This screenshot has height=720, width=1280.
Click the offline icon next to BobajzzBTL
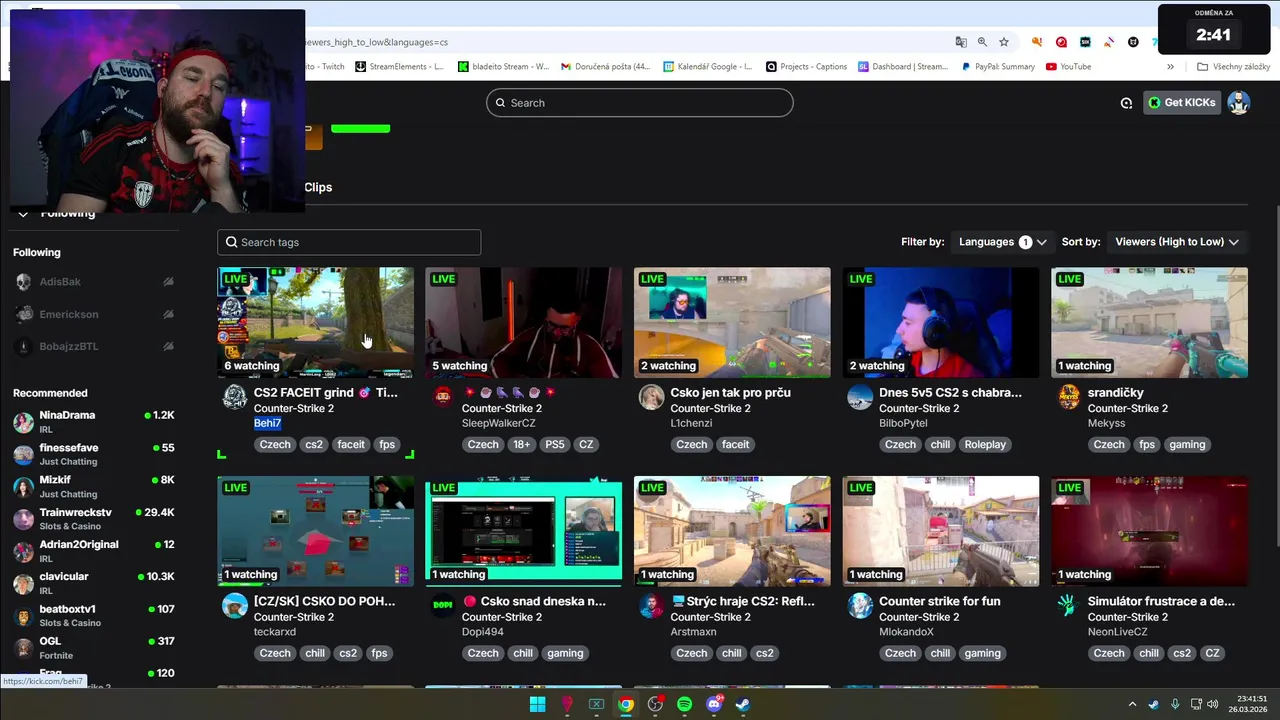pyautogui.click(x=168, y=347)
